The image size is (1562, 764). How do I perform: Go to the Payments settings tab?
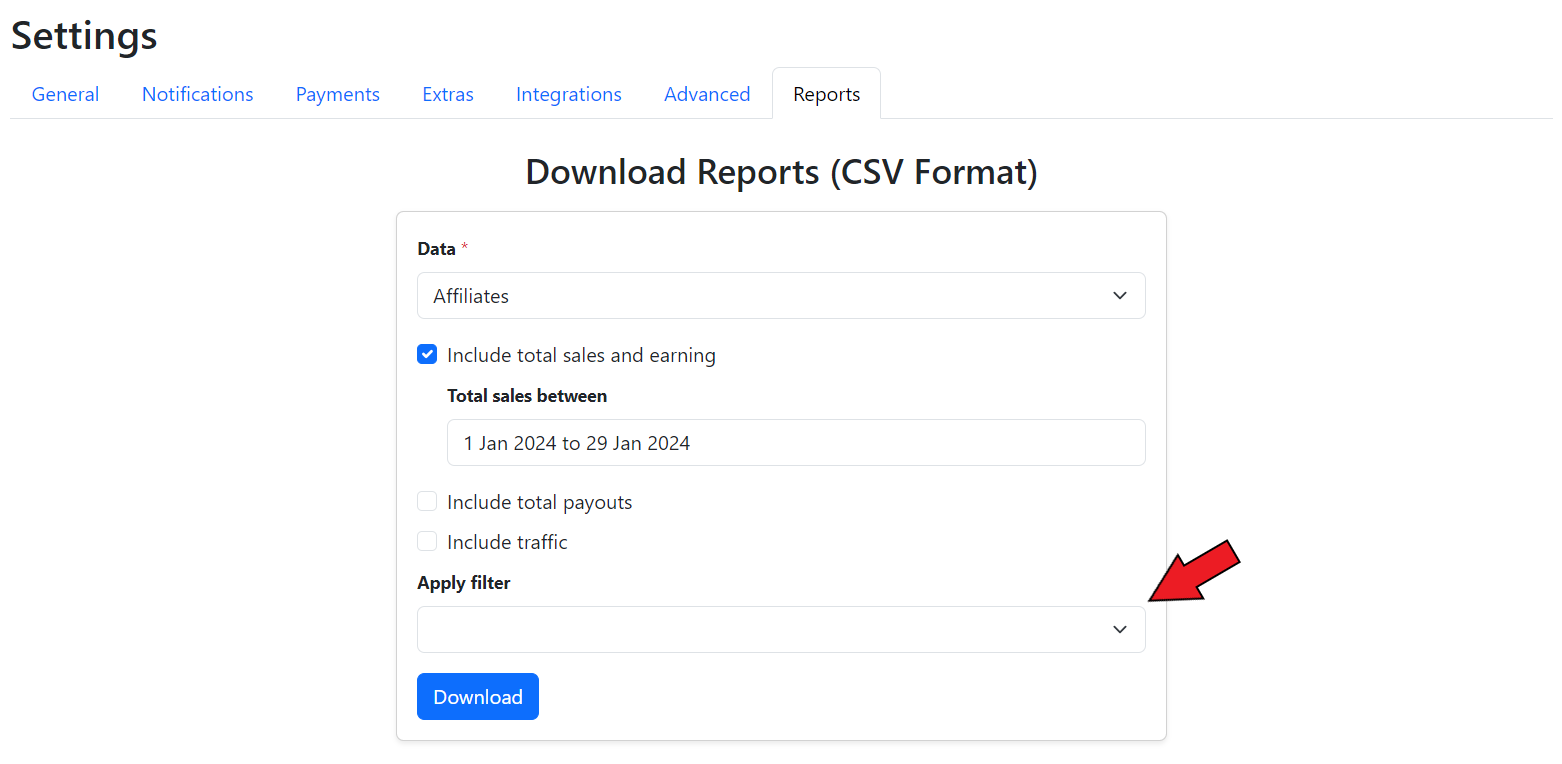(x=337, y=94)
